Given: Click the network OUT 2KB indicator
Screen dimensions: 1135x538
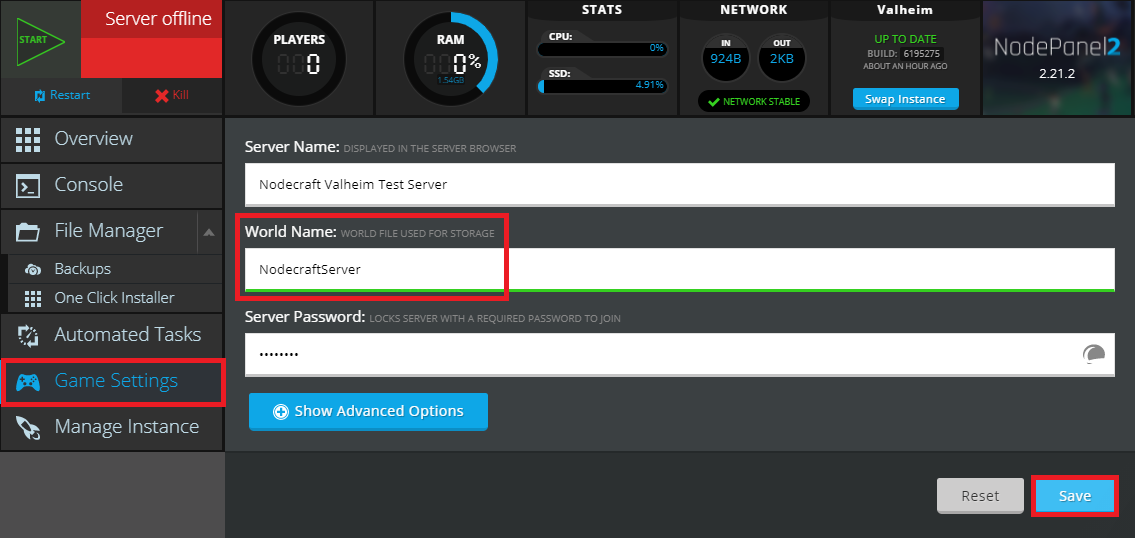Looking at the screenshot, I should click(x=782, y=58).
